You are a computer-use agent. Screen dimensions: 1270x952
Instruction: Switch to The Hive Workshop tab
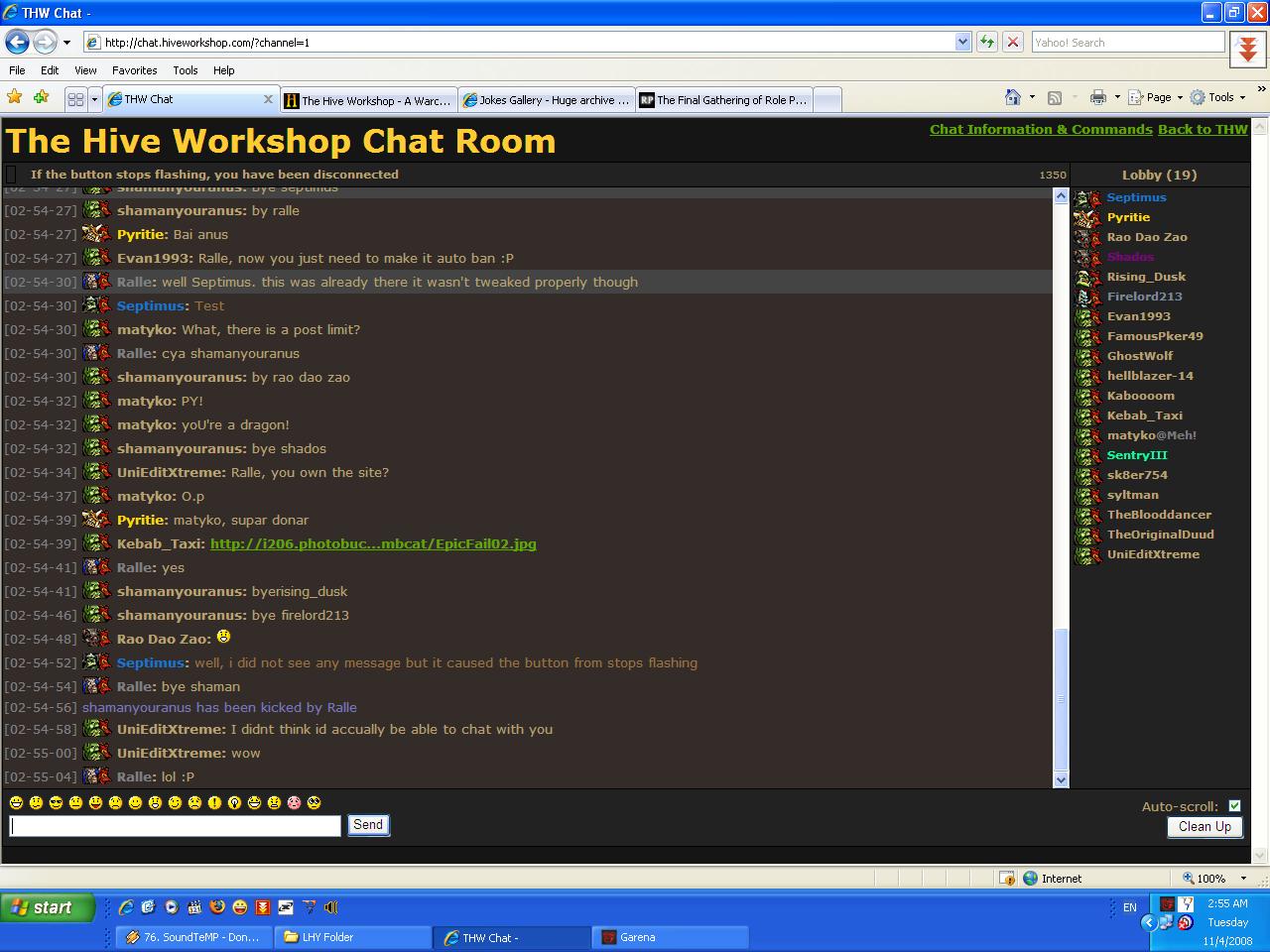(x=367, y=100)
